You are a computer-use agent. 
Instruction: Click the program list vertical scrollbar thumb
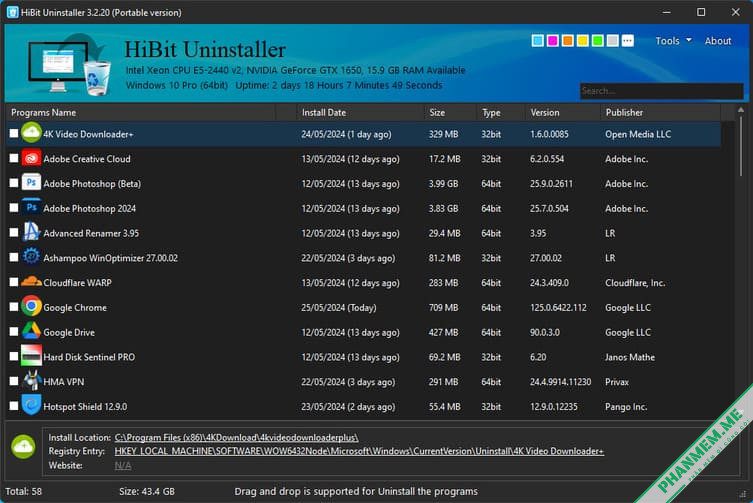(x=741, y=146)
